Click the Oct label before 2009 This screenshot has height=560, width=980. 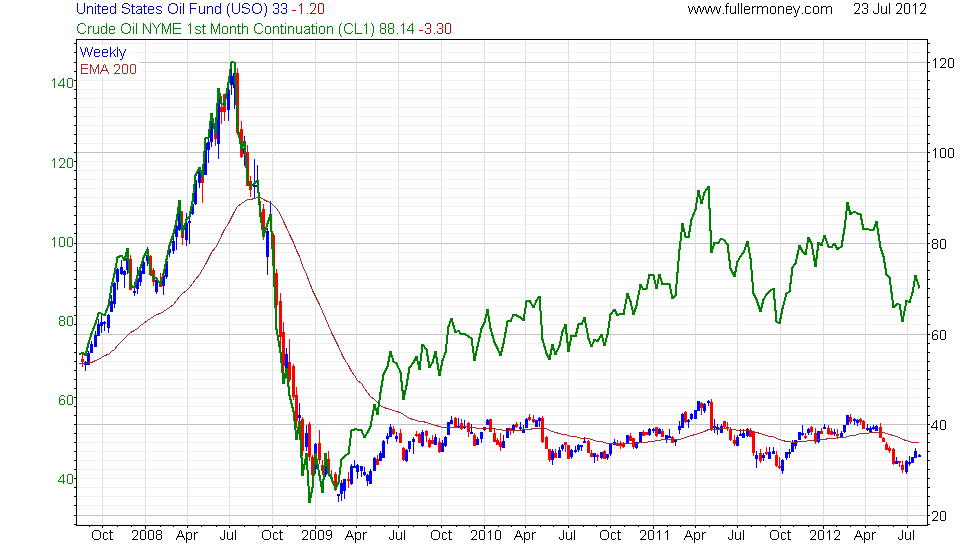tap(272, 536)
